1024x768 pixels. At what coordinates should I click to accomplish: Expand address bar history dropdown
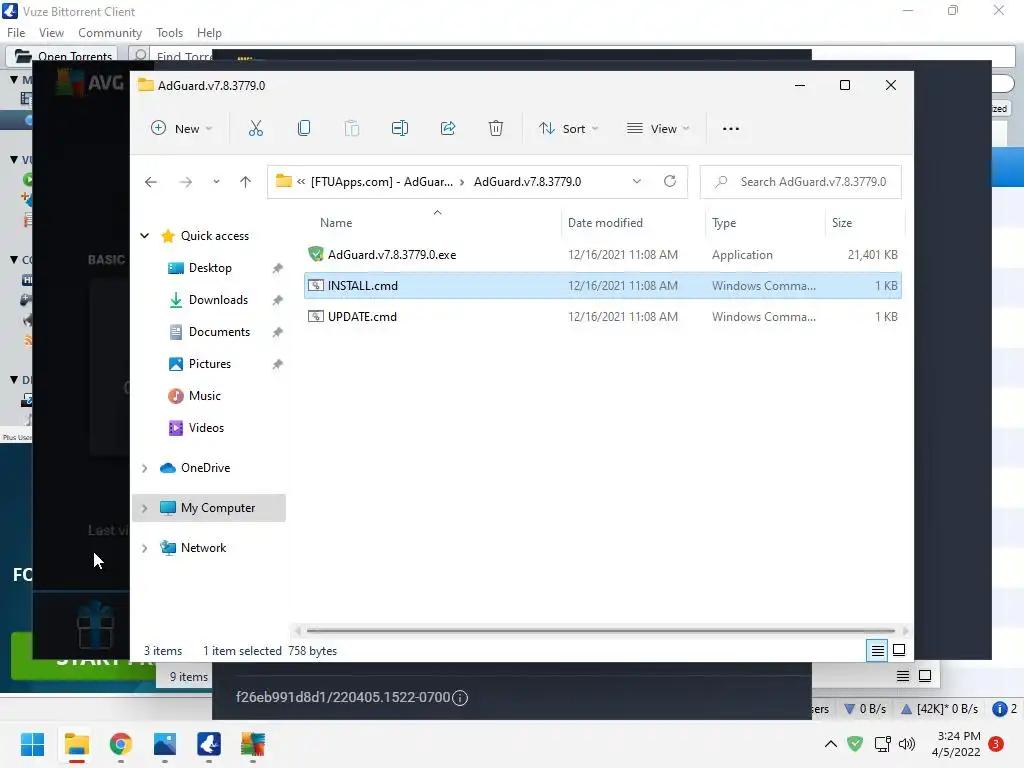pyautogui.click(x=637, y=182)
